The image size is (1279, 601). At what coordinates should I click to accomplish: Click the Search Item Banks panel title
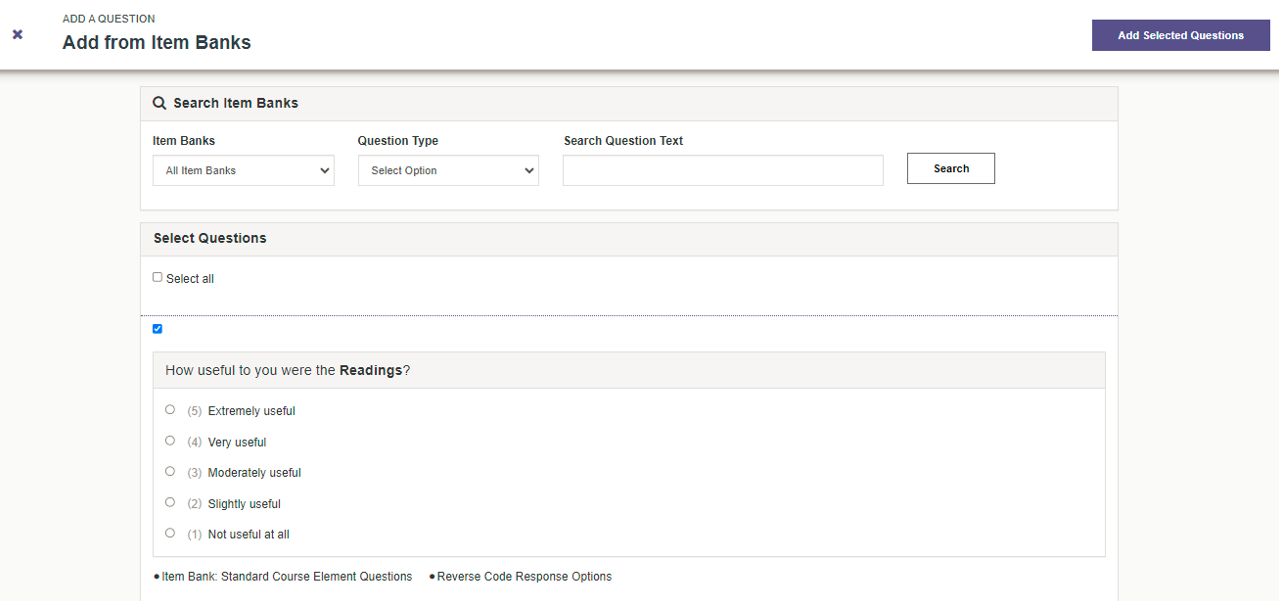[236, 103]
